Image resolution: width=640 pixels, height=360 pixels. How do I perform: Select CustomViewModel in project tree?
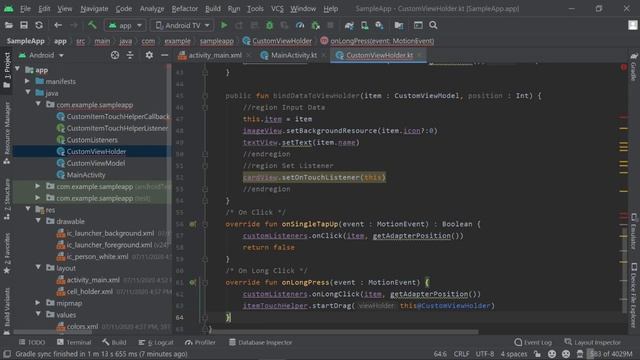tap(96, 163)
